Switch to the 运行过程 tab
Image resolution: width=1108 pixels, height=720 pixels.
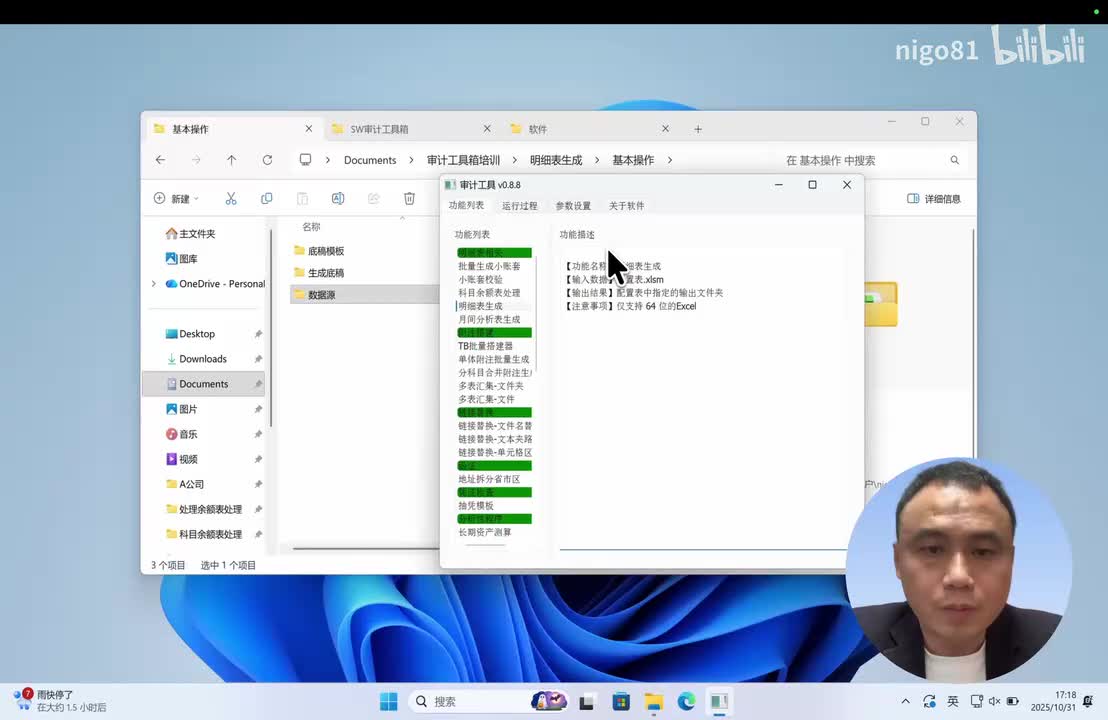[519, 206]
